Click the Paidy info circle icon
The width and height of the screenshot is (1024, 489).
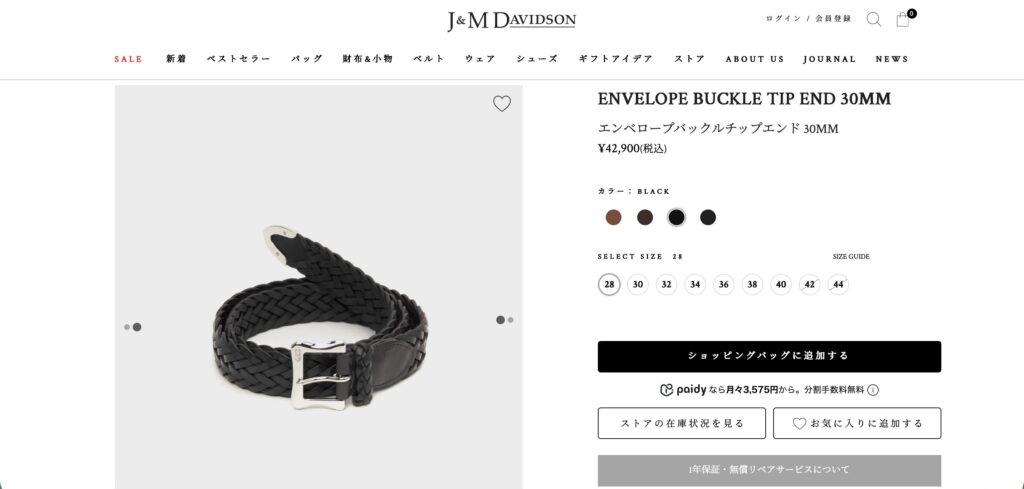pos(873,390)
